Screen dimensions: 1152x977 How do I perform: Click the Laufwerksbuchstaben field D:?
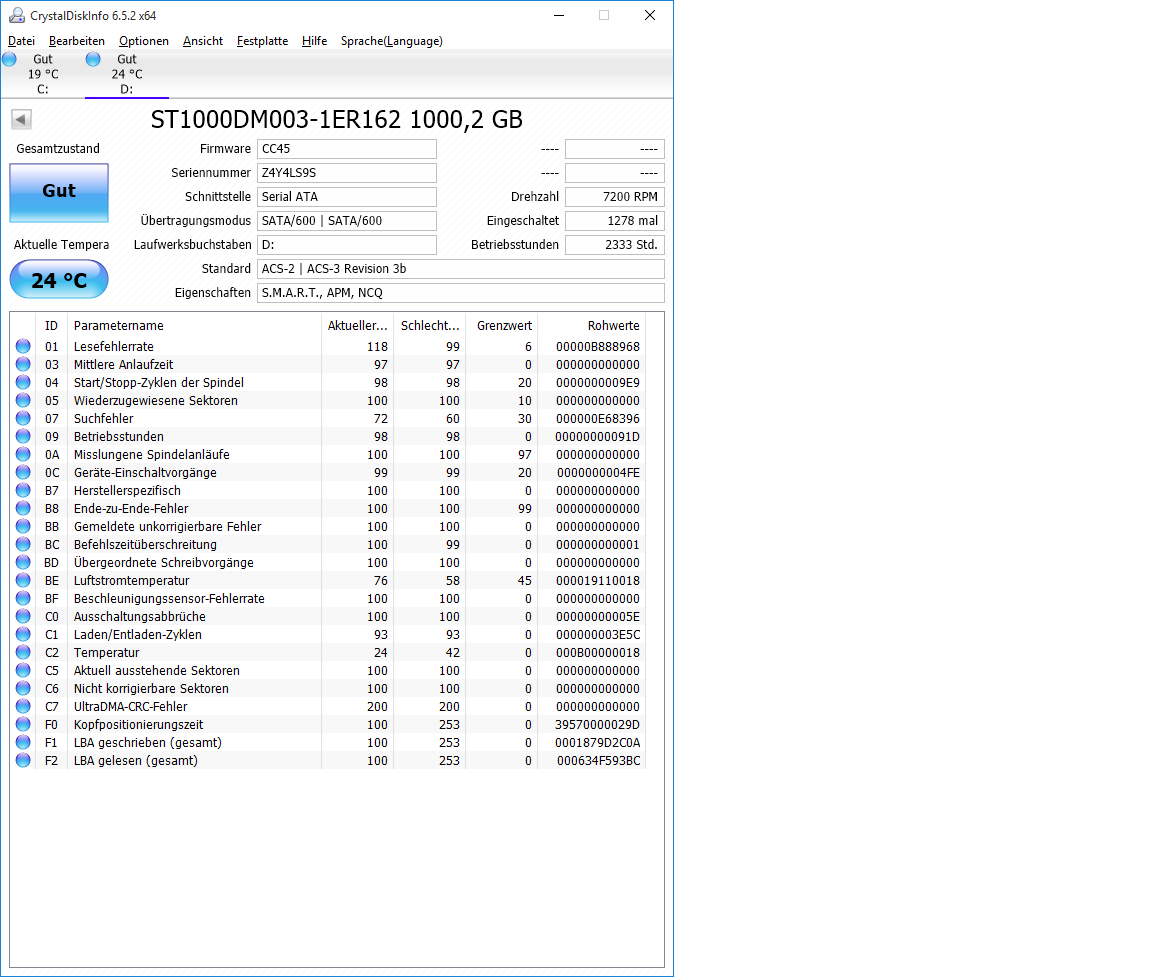[x=347, y=245]
